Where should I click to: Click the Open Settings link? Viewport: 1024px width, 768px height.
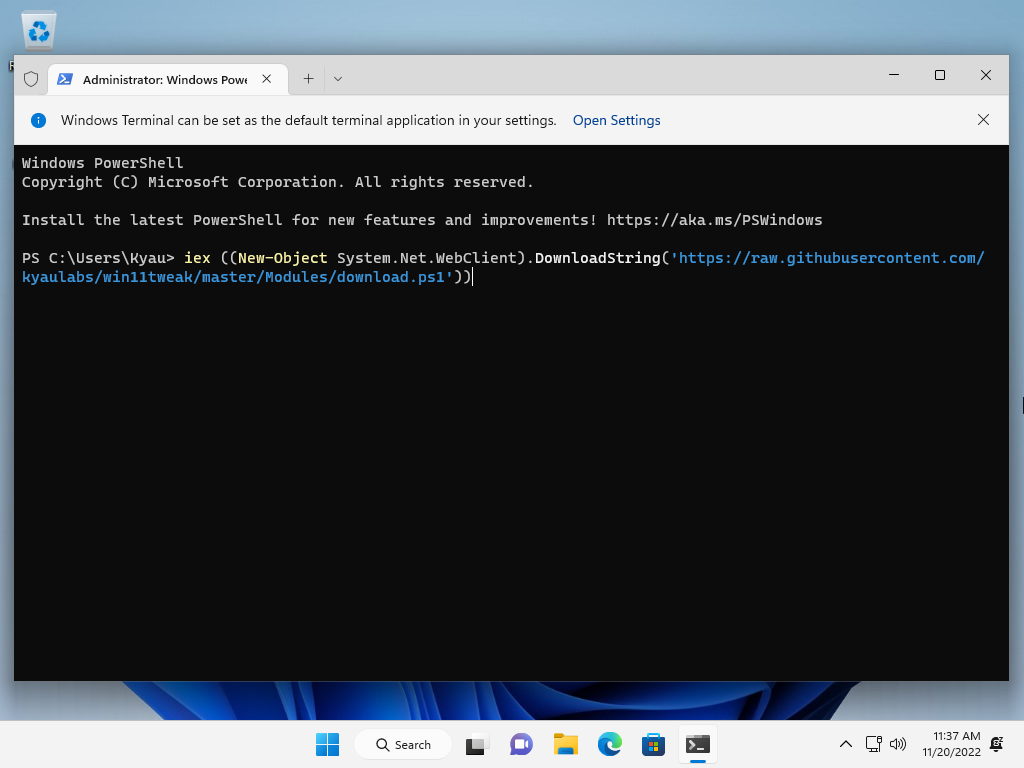point(616,120)
